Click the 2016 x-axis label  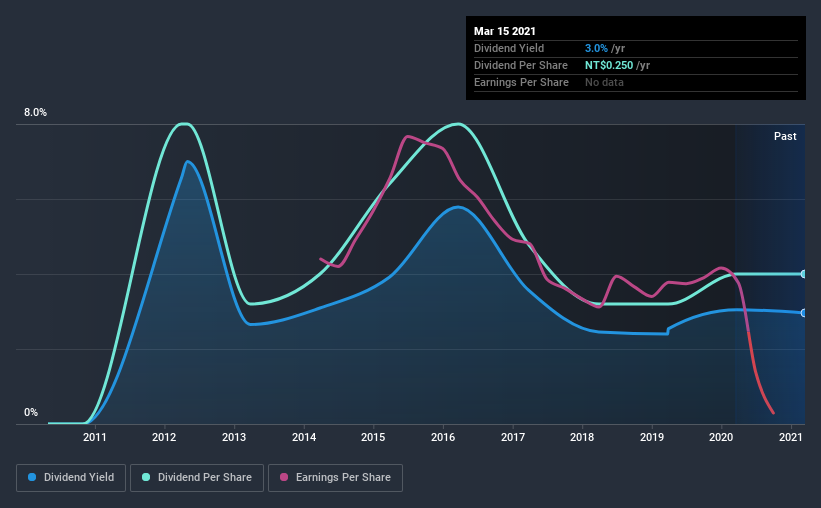click(443, 437)
